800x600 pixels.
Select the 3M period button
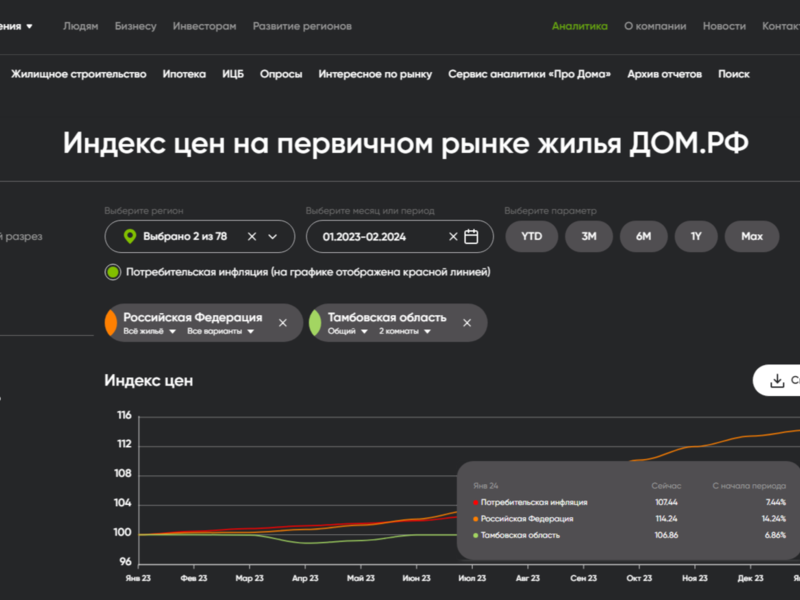[589, 236]
